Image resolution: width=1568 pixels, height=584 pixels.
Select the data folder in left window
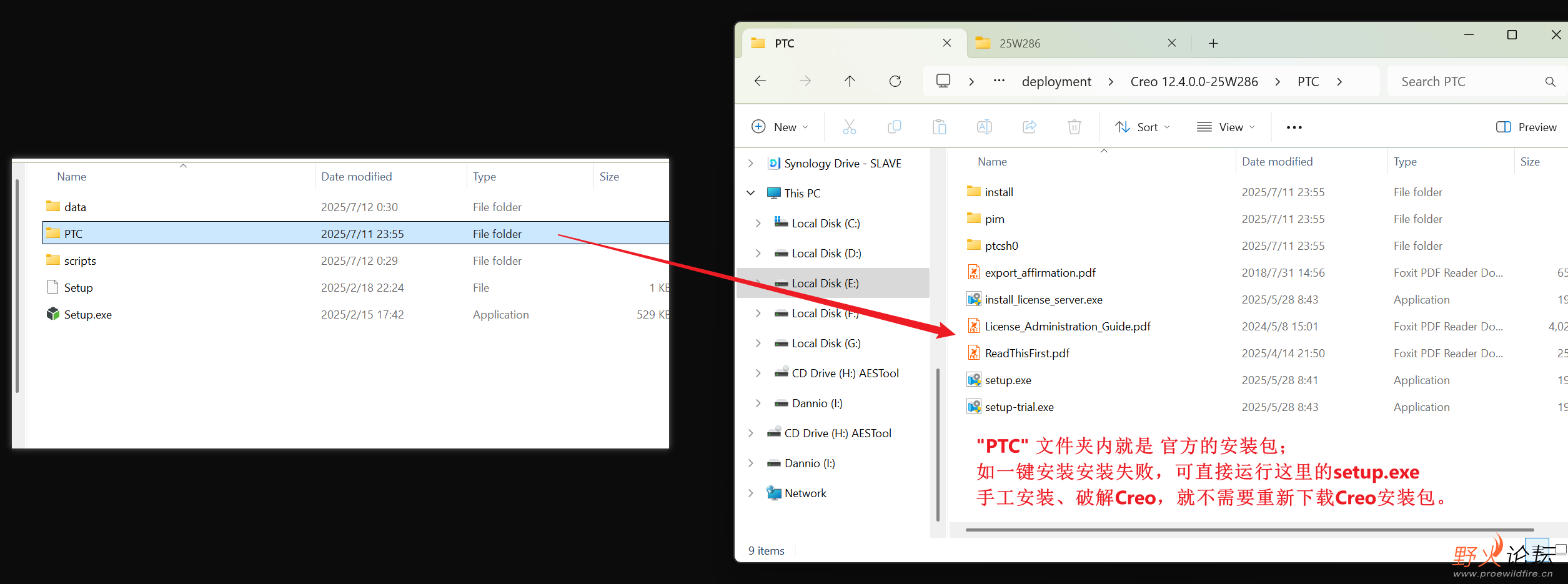click(x=74, y=207)
